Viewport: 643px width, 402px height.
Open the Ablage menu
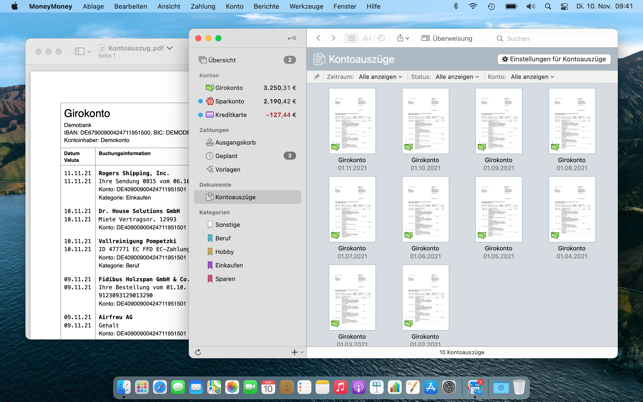point(93,6)
